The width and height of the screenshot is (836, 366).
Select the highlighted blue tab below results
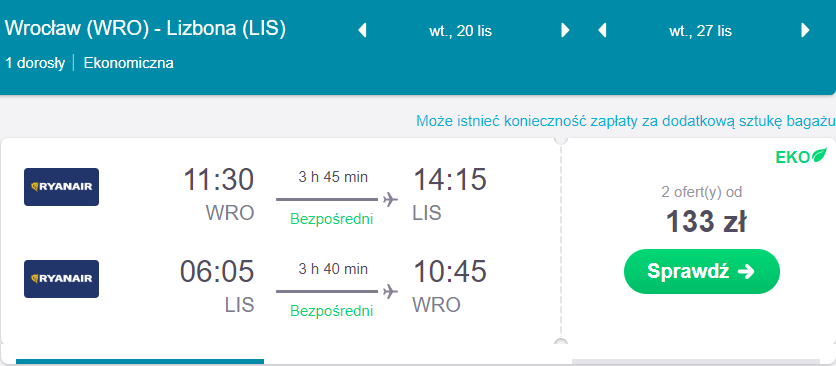tap(140, 362)
